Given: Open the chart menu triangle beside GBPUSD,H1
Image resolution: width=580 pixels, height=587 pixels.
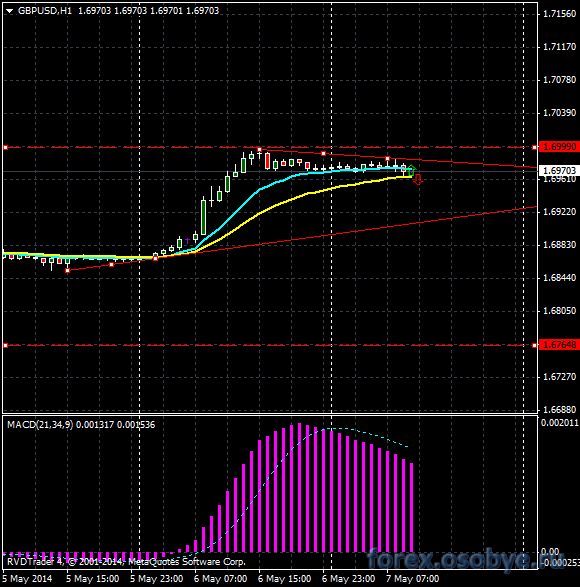Looking at the screenshot, I should (9, 11).
